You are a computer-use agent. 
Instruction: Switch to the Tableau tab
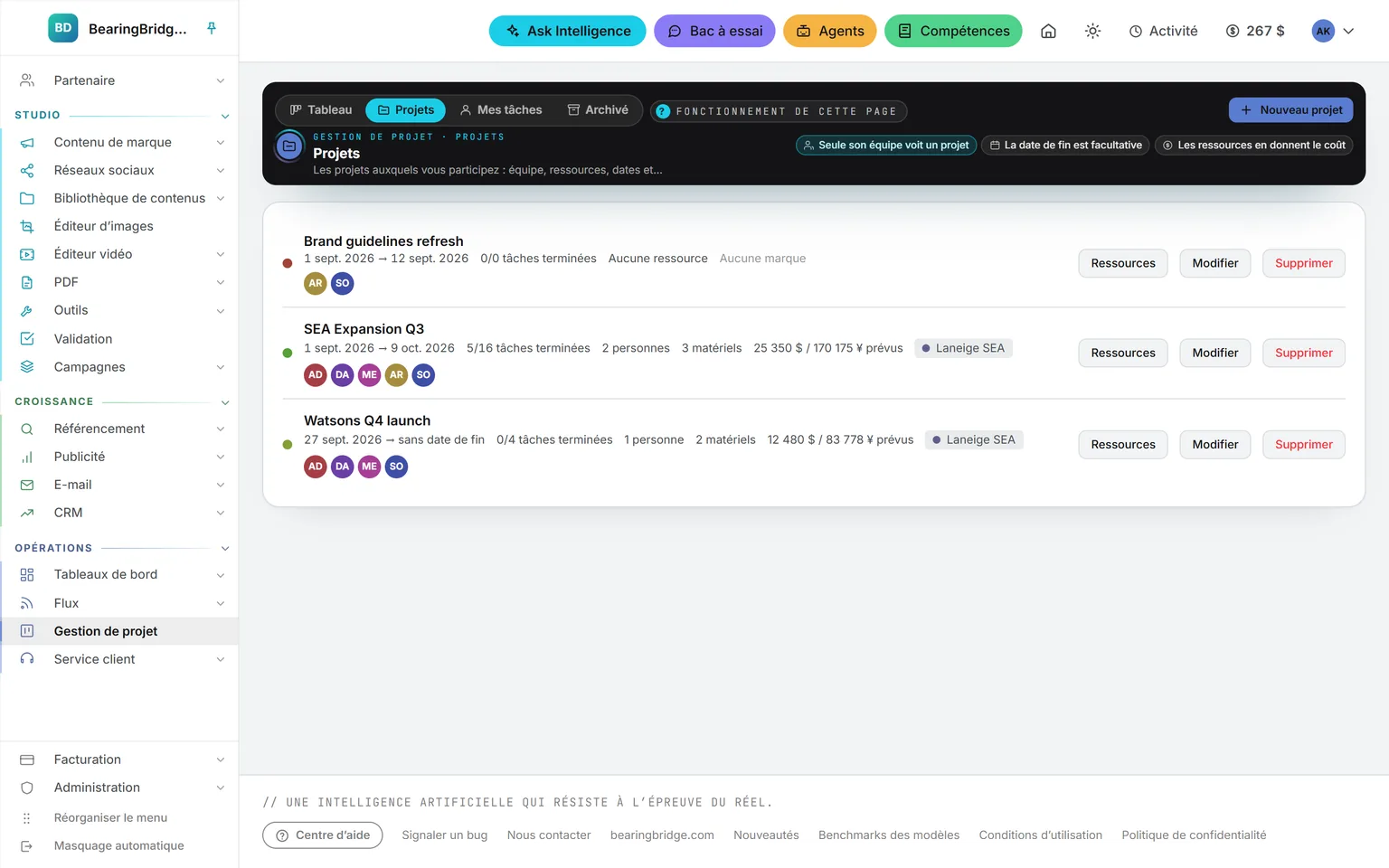321,110
